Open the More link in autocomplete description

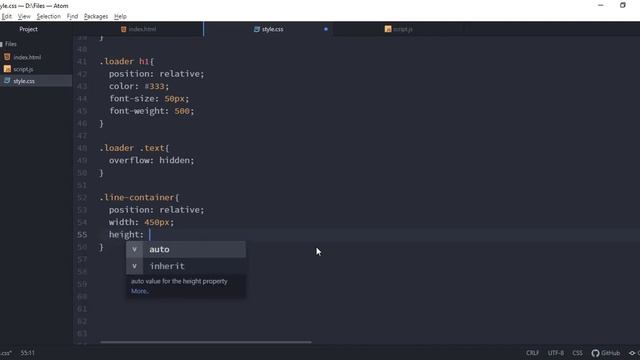[139, 291]
